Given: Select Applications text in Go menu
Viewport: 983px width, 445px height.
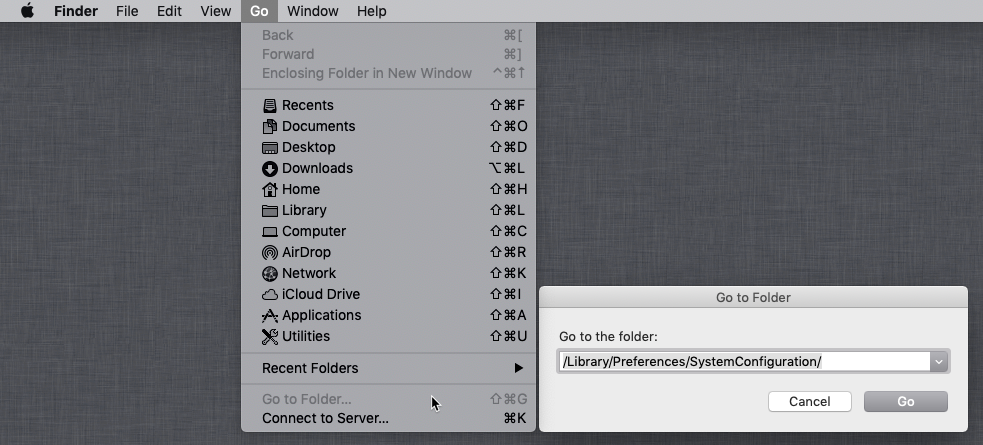Looking at the screenshot, I should coord(322,315).
